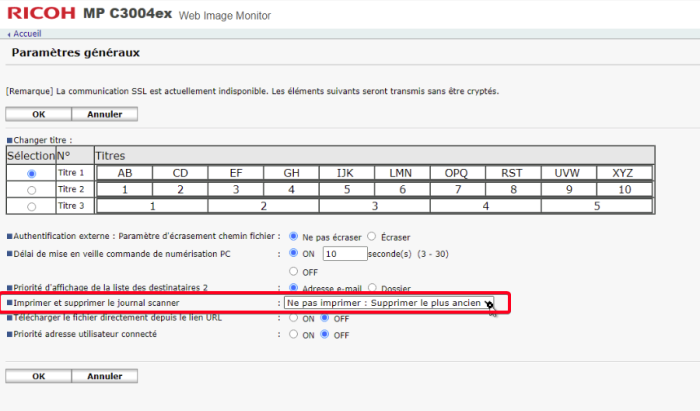
Task: Select 'Adresse e-mail' display priority
Action: (x=294, y=288)
